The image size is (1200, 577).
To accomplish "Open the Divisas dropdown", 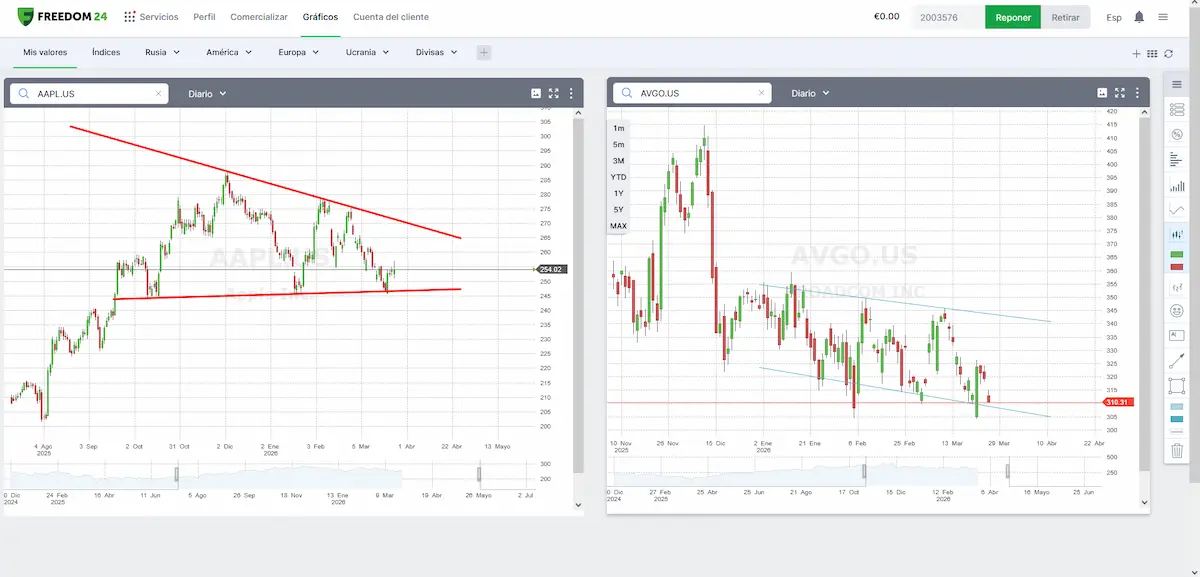I will [436, 52].
